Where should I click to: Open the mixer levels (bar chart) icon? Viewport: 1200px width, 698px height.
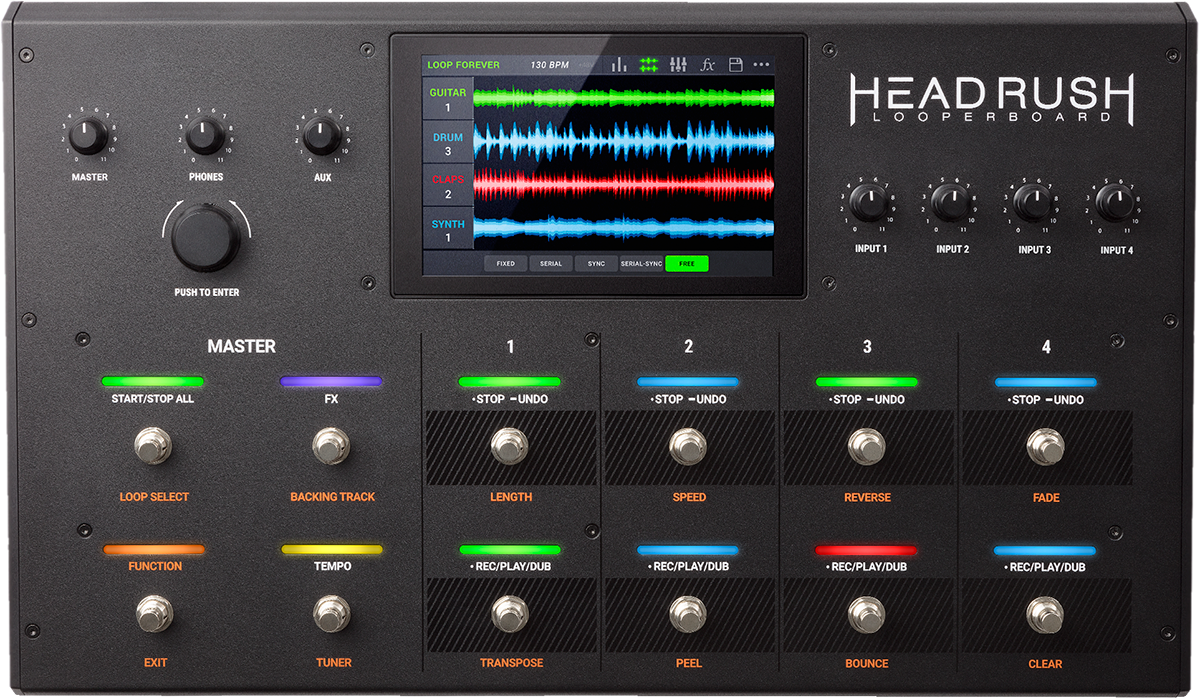coord(619,64)
